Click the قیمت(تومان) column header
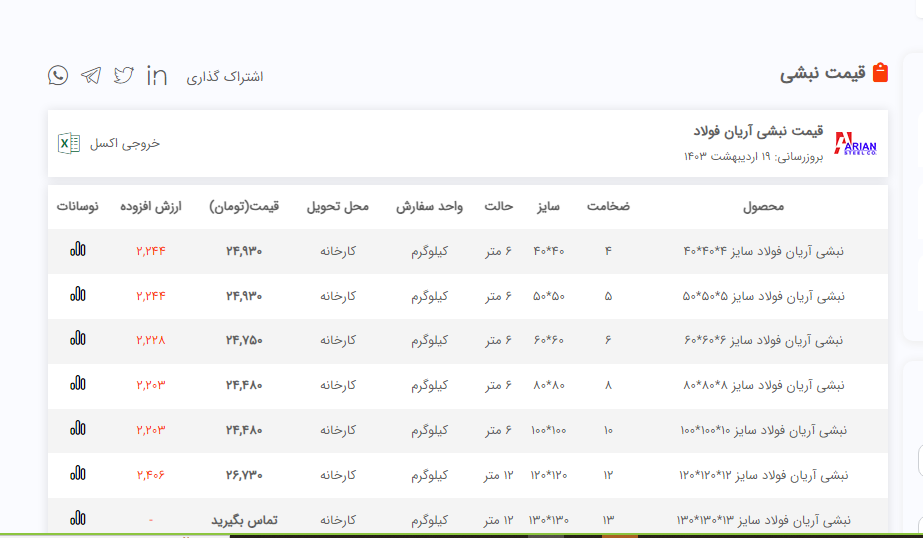Viewport: 923px width, 538px height. click(x=244, y=207)
